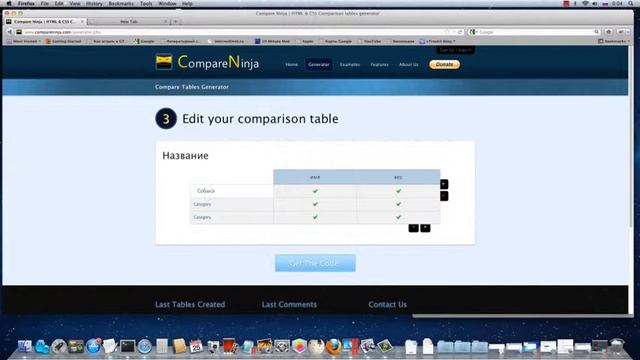Image resolution: width=640 pixels, height=360 pixels.
Task: Open the Tools menu
Action: pos(146,3)
